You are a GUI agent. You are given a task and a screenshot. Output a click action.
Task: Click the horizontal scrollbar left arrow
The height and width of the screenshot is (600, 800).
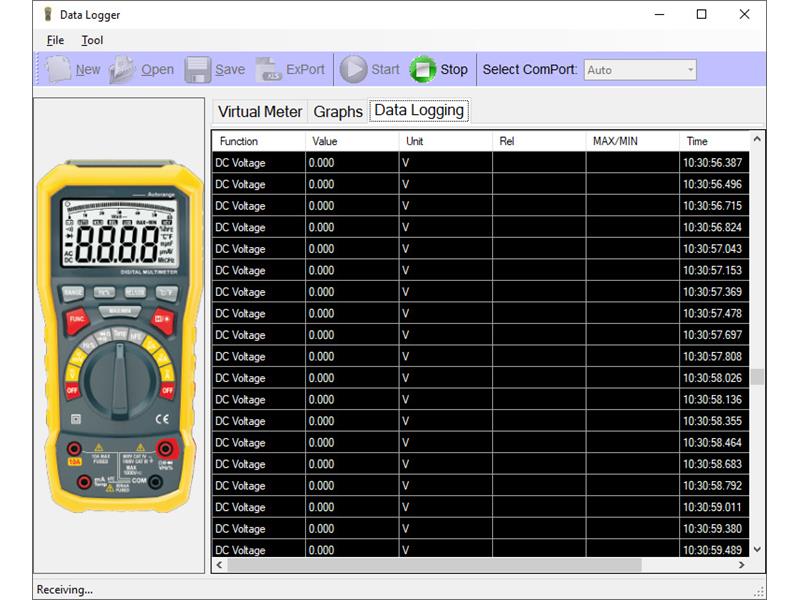pyautogui.click(x=219, y=565)
